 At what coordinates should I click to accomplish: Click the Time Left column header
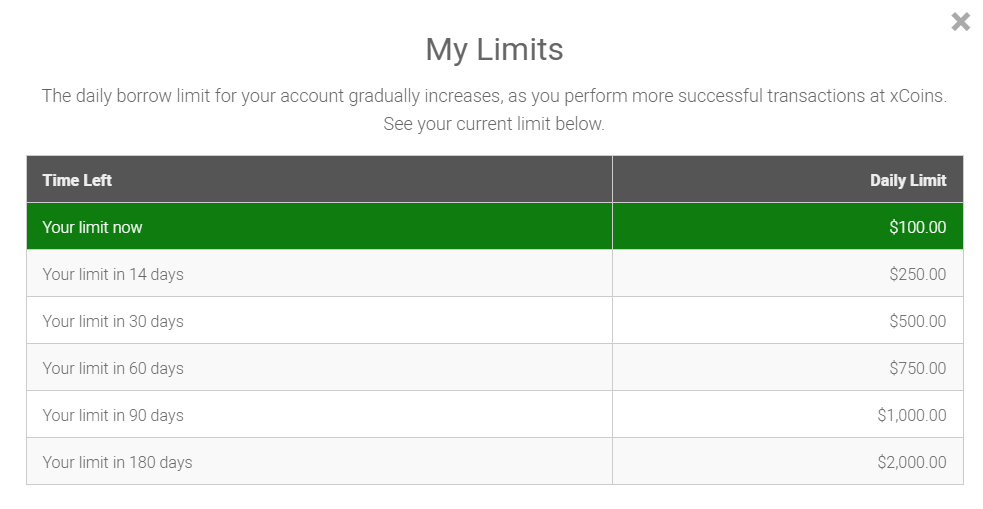pos(77,180)
